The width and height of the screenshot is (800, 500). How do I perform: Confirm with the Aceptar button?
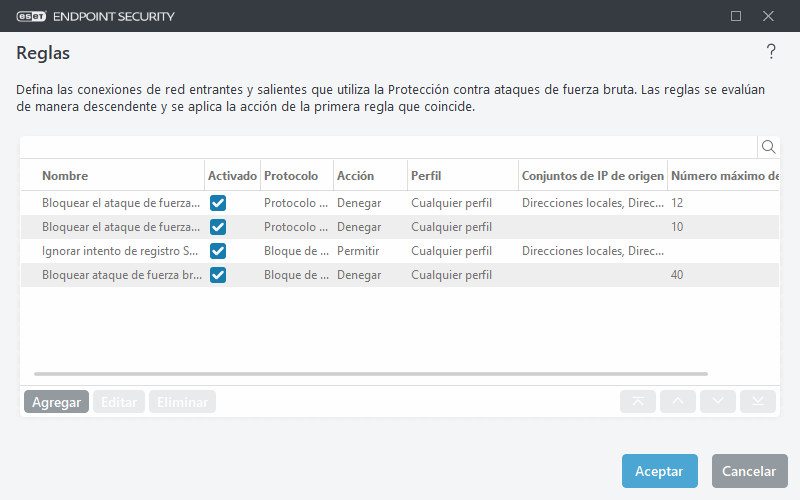659,471
